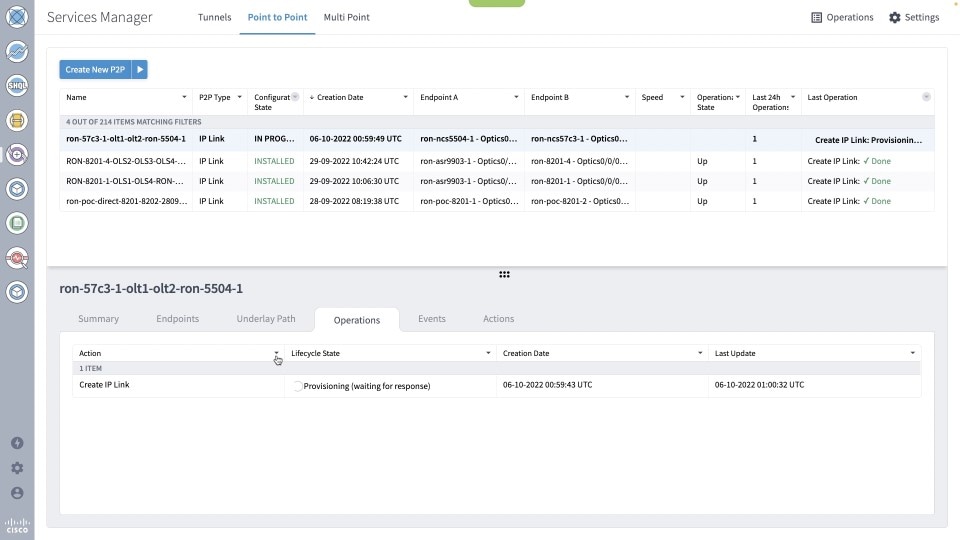This screenshot has width=960, height=540.
Task: Open the red heartbeat magnifier app icon
Action: 17,258
